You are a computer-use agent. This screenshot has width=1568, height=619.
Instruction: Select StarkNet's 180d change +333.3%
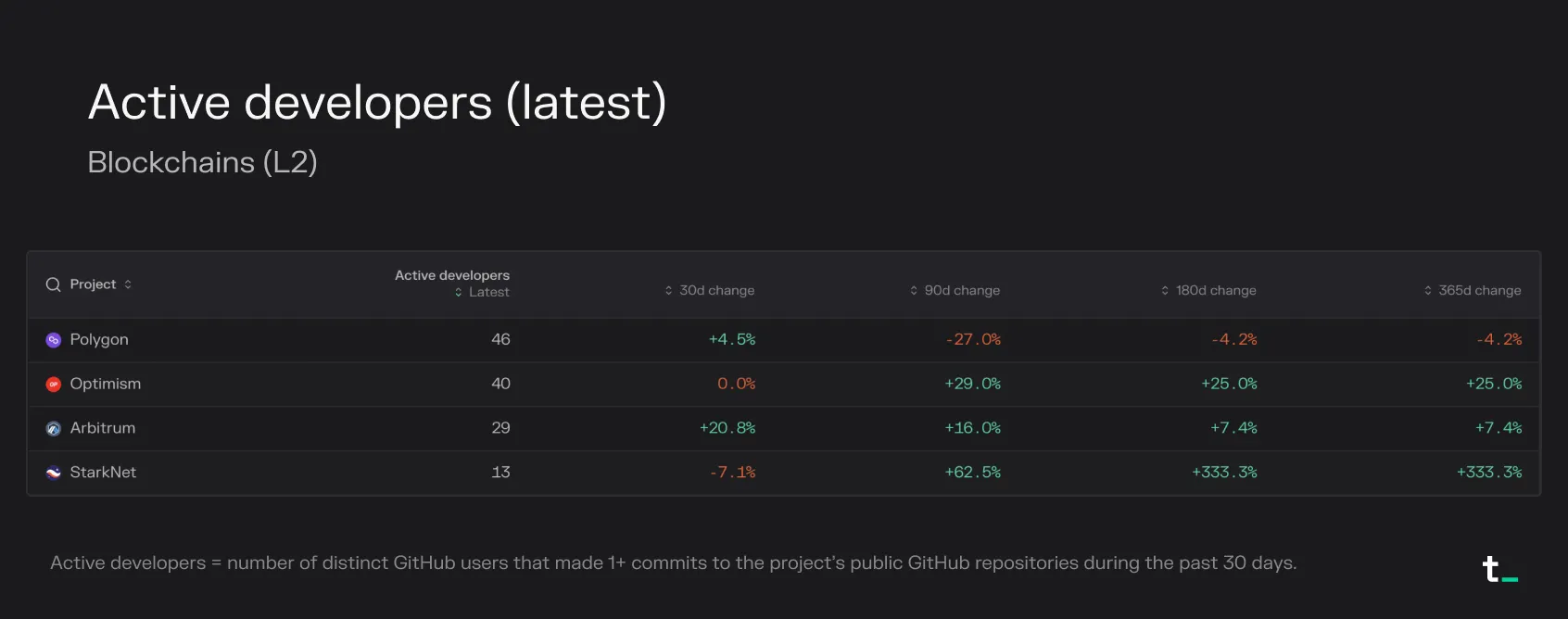coord(1224,473)
